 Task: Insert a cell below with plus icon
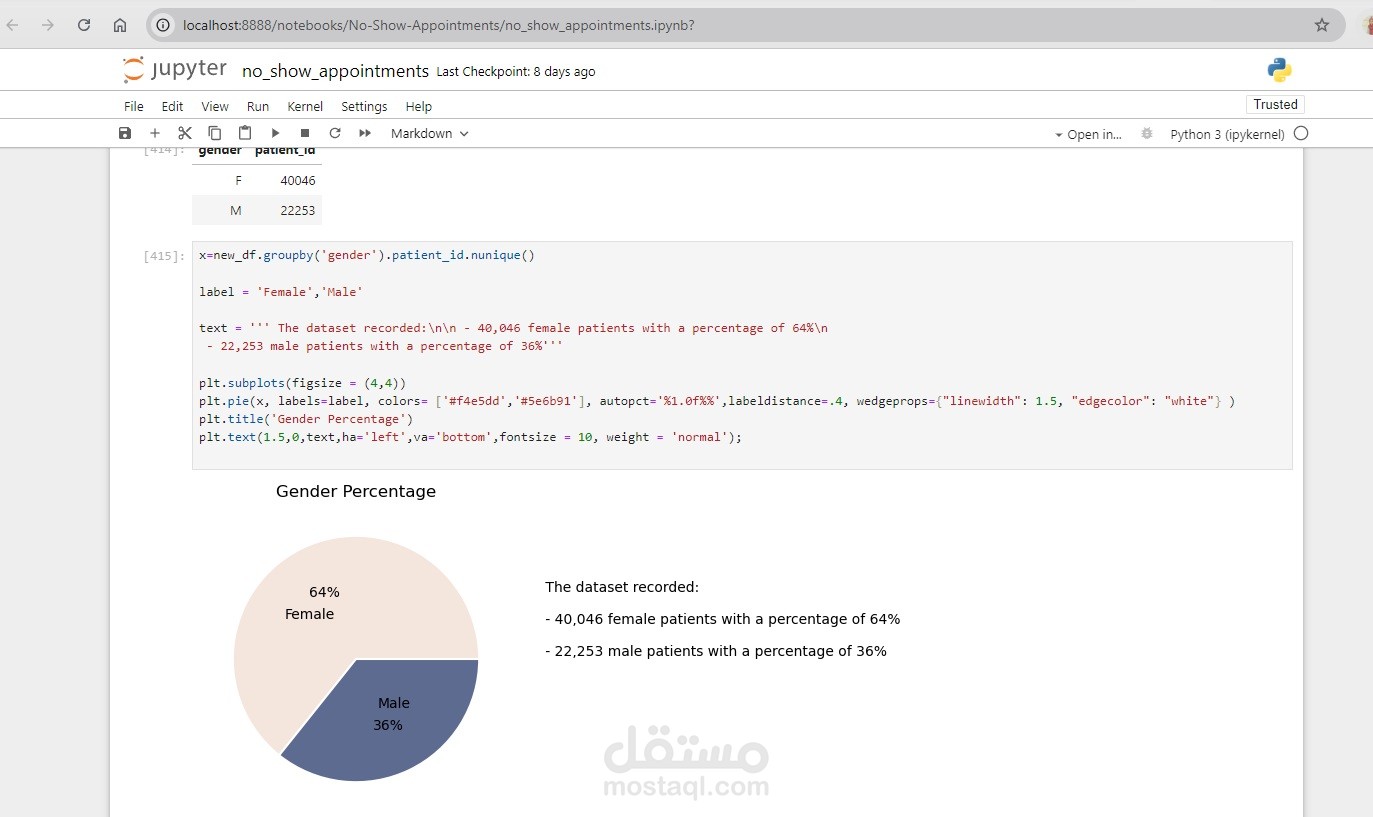pyautogui.click(x=155, y=133)
